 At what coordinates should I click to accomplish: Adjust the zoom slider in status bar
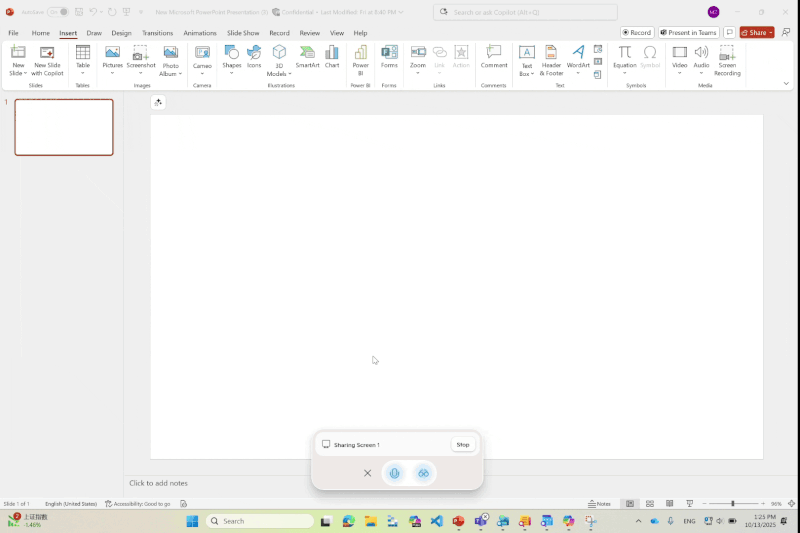[x=732, y=504]
